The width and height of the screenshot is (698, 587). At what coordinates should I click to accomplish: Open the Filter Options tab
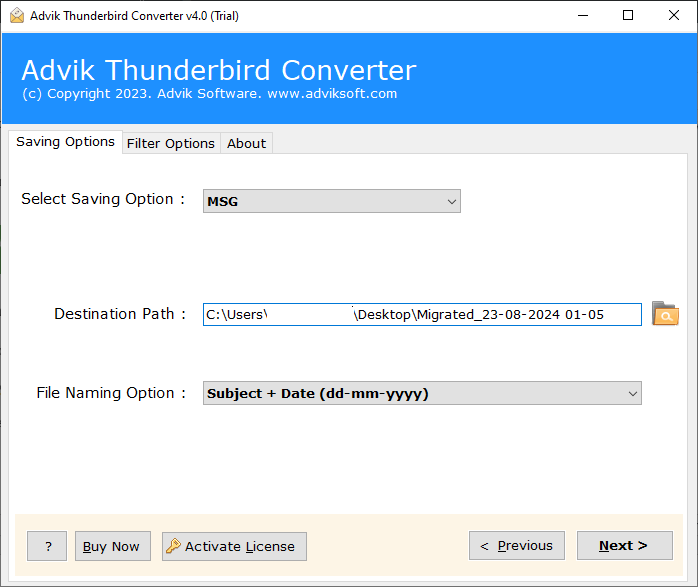(x=171, y=143)
